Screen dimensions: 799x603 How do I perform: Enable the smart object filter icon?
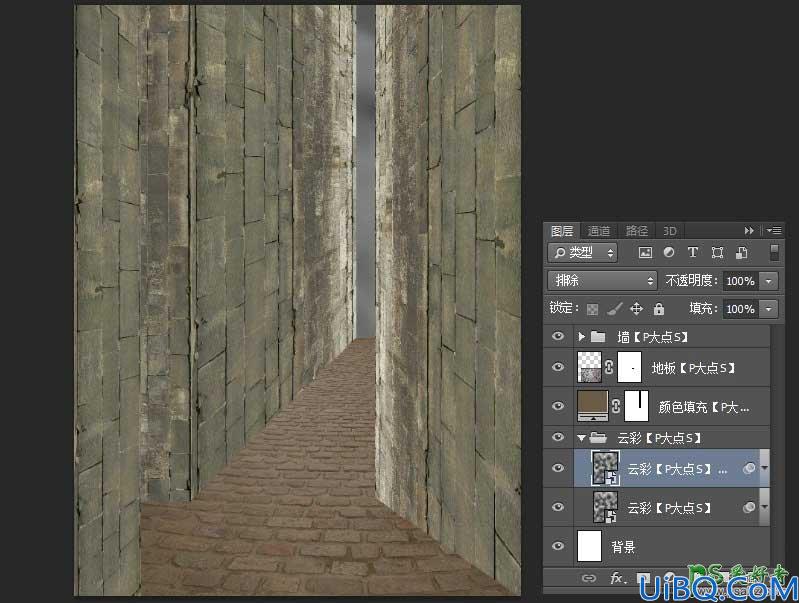click(741, 252)
